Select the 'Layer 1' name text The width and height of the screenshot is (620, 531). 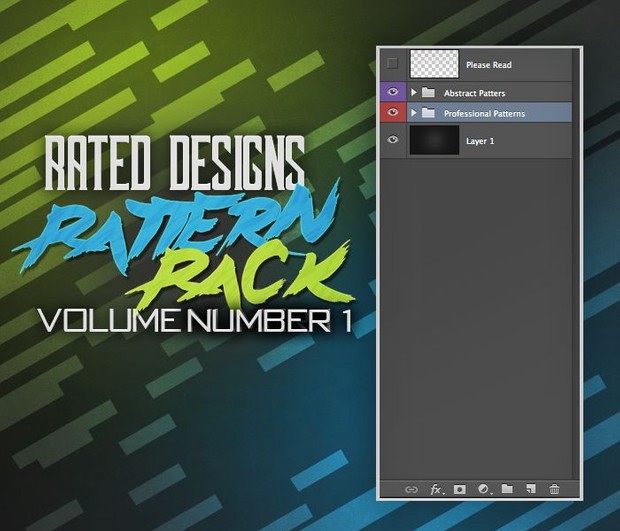(480, 141)
